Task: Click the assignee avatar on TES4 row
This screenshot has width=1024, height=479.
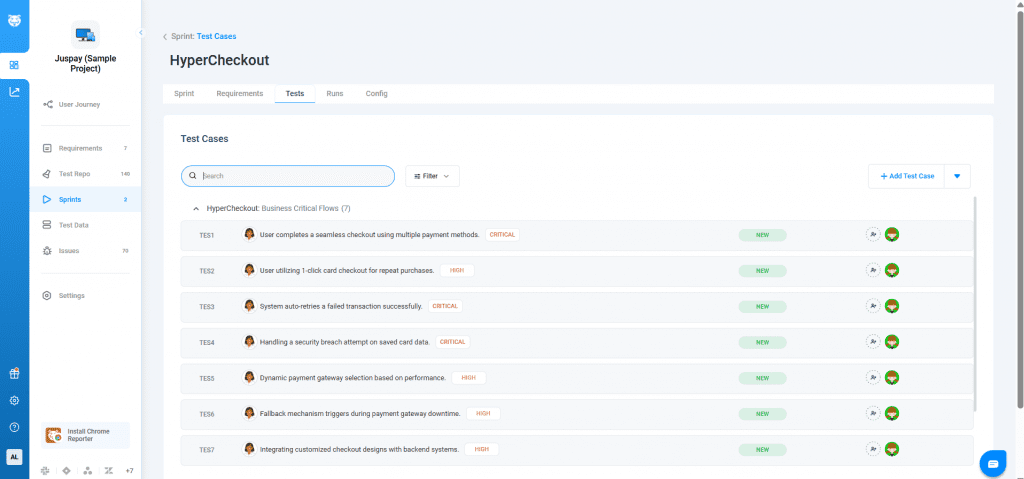Action: [892, 342]
